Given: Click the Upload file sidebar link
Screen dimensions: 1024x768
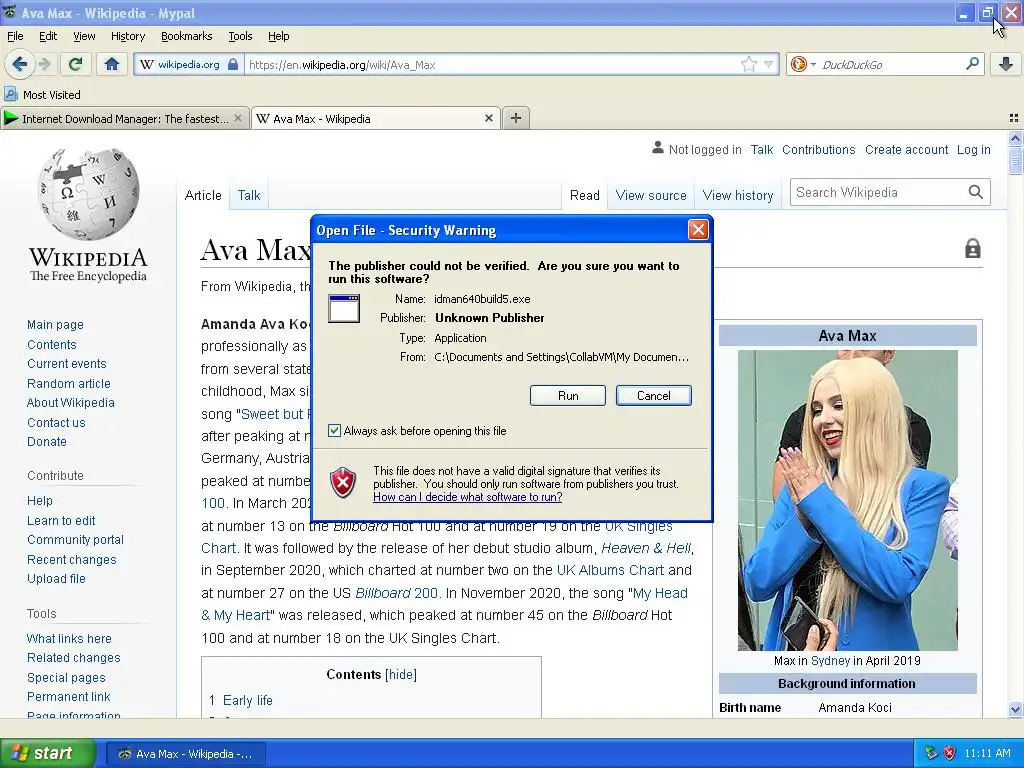Looking at the screenshot, I should 56,579.
